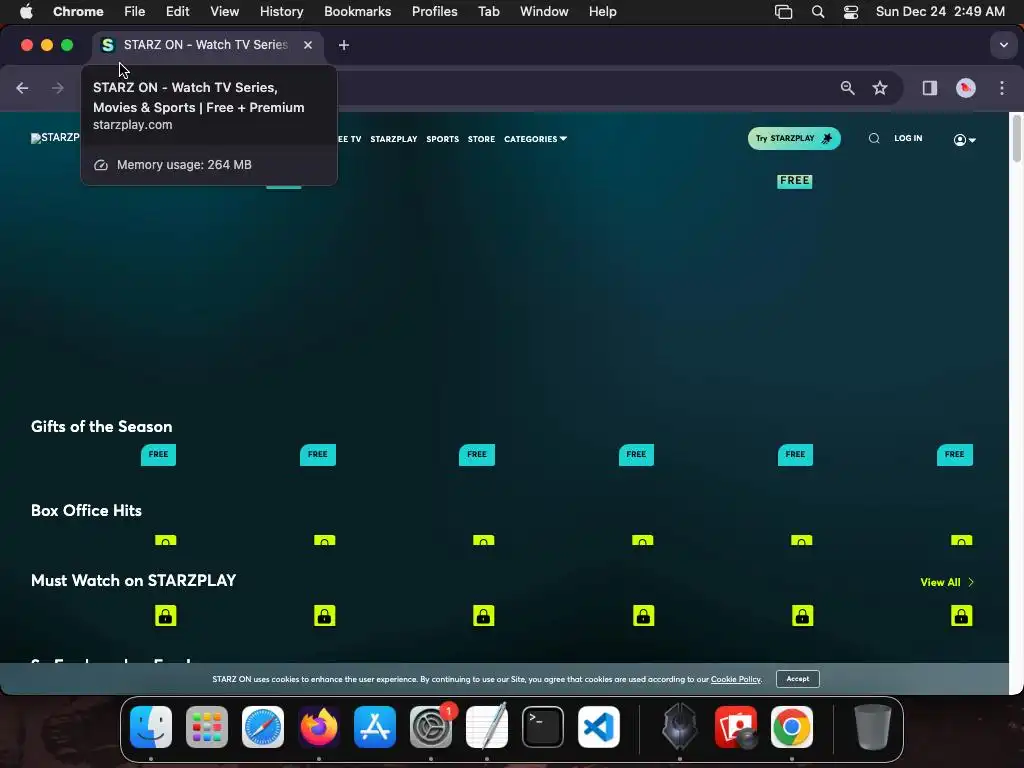Close the STARZ ON tab

coord(308,45)
